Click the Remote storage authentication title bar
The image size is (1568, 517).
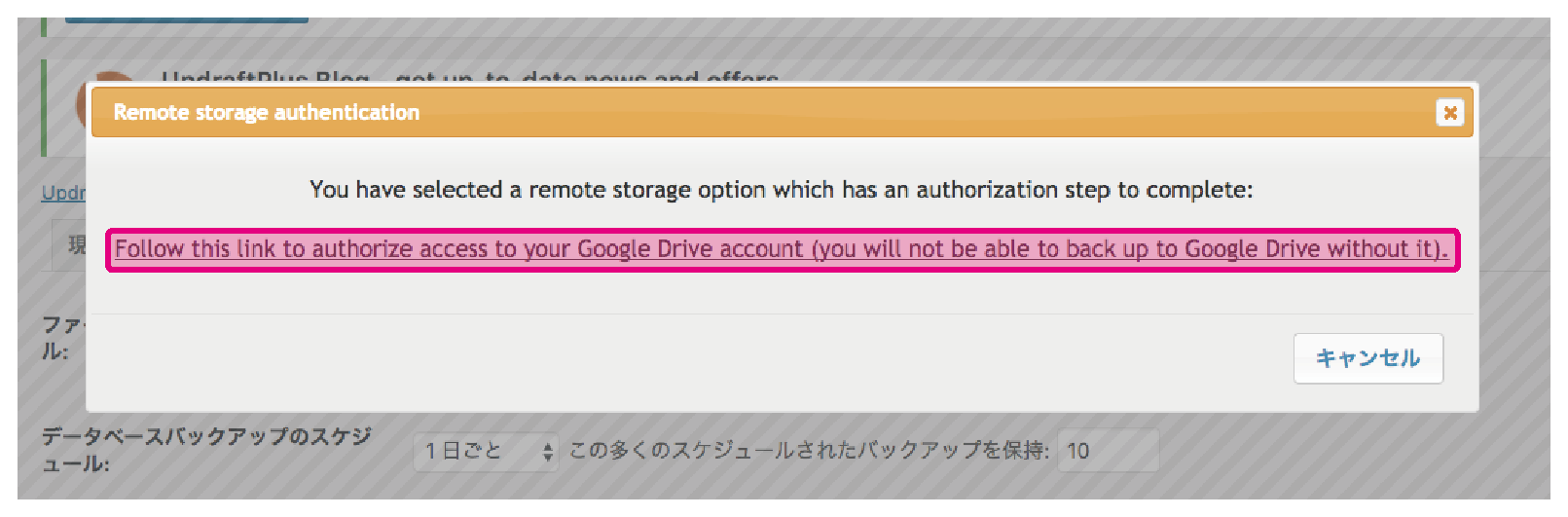[x=782, y=113]
